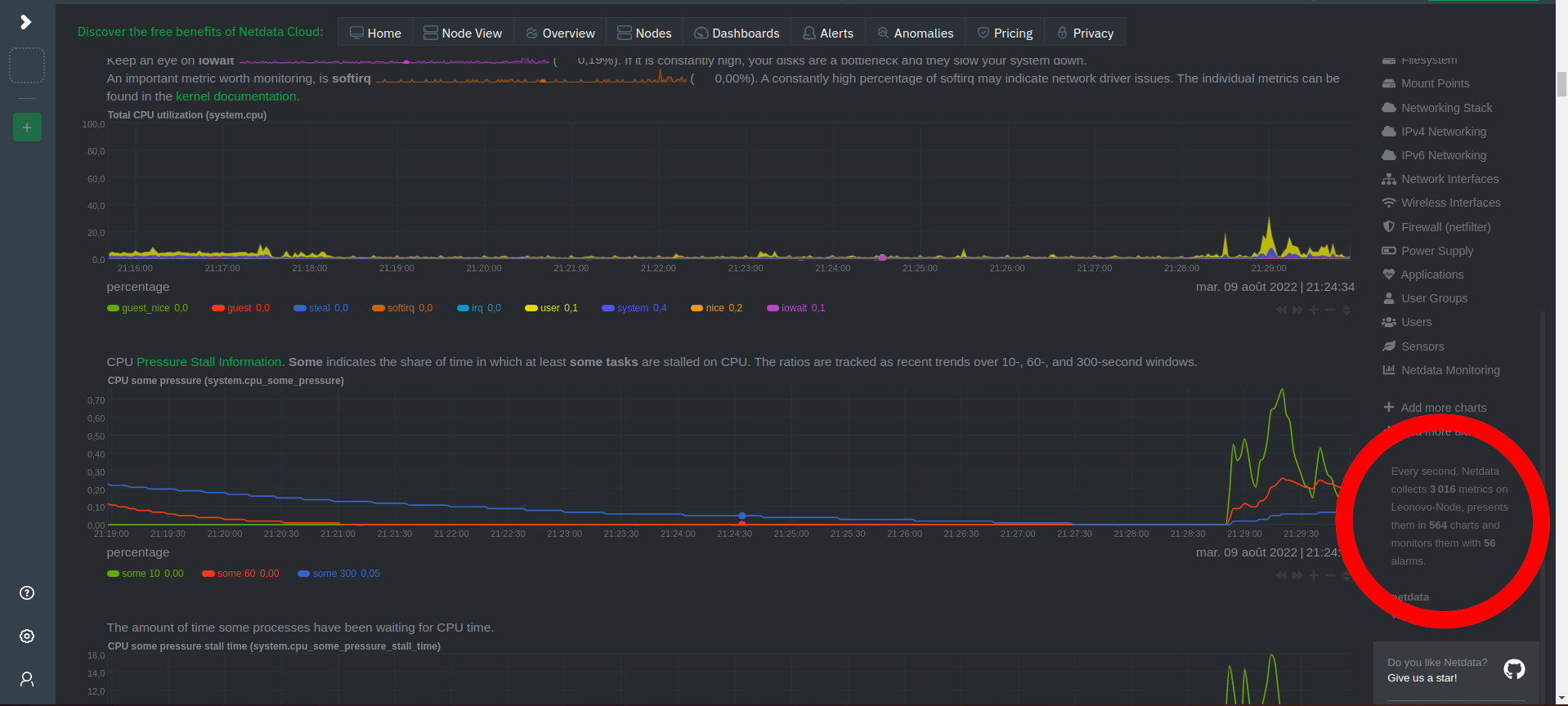Toggle softirq dimension in CPU legend

402,308
